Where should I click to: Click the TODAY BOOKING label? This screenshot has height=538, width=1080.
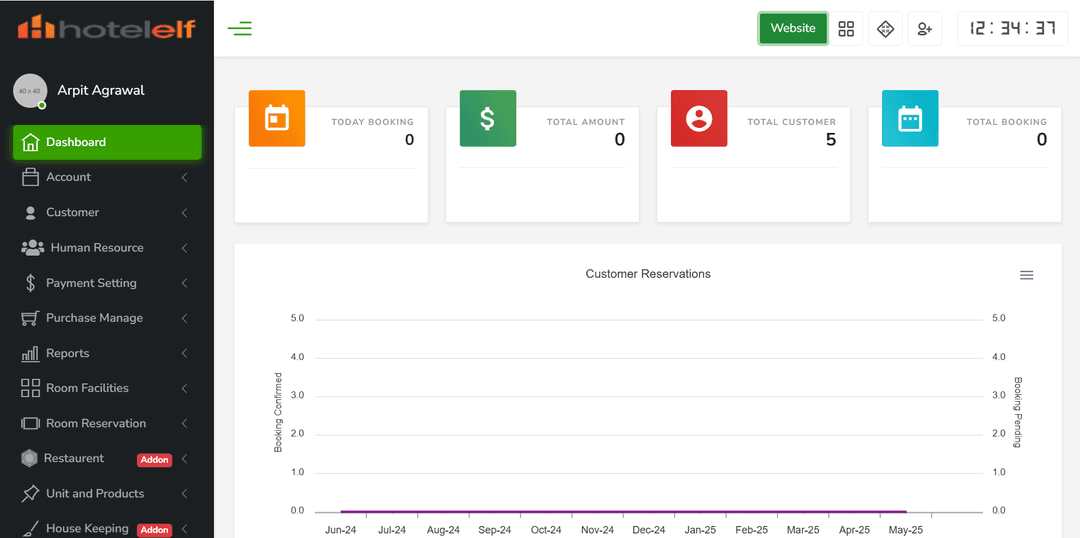point(373,122)
